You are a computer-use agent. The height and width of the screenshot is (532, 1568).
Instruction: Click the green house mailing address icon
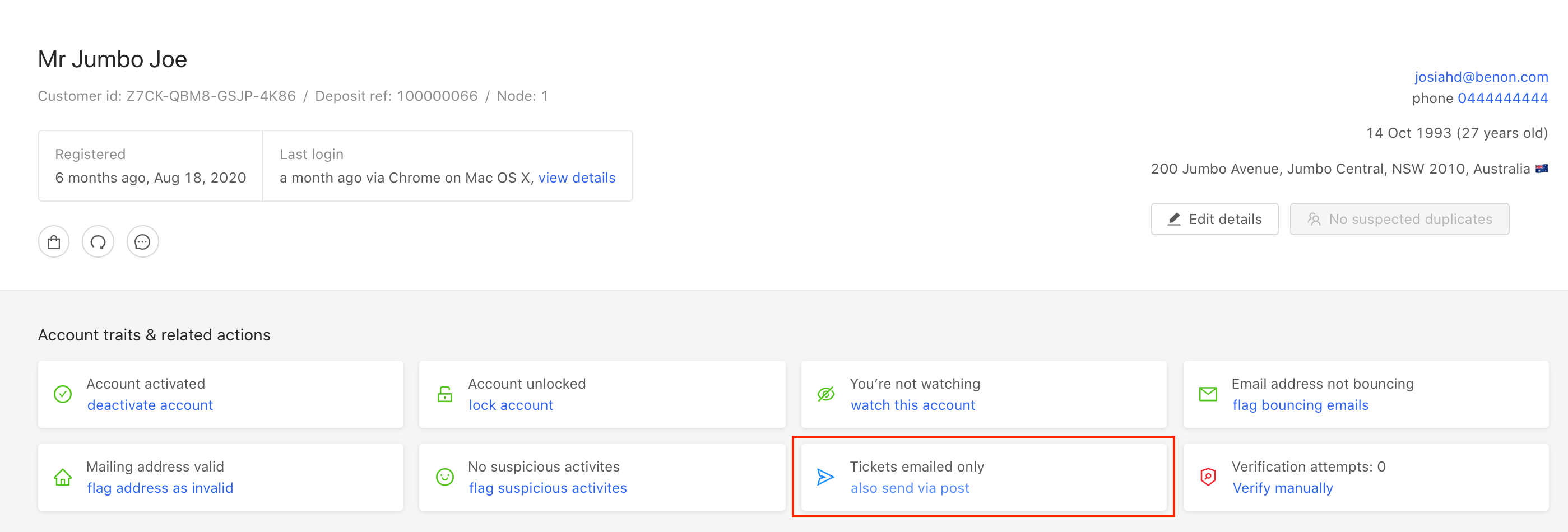pos(63,477)
